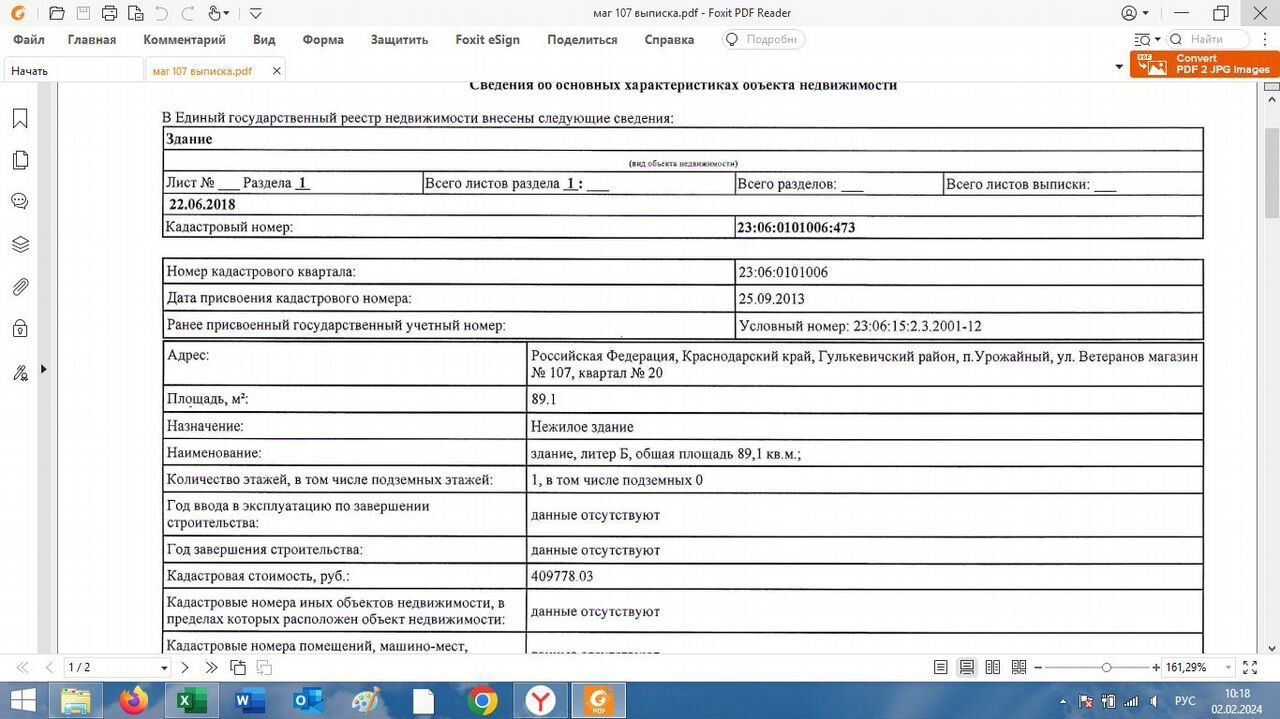Screen dimensions: 1280x719
Task: Open the Pages thumbnails panel icon
Action: (19, 161)
